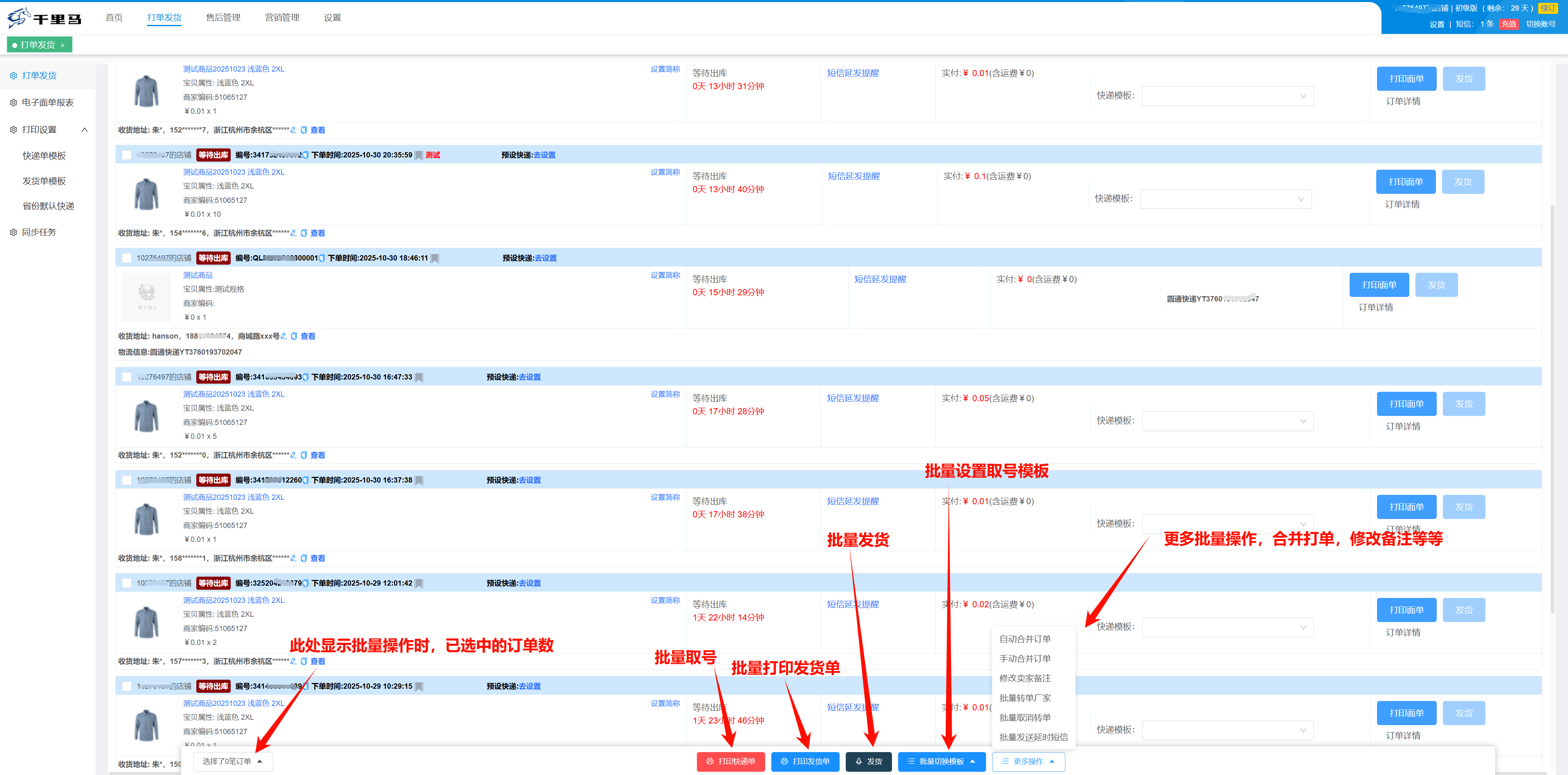Click the copy icon next to hanson's address
Screen dimensions: 1568x775
294,336
